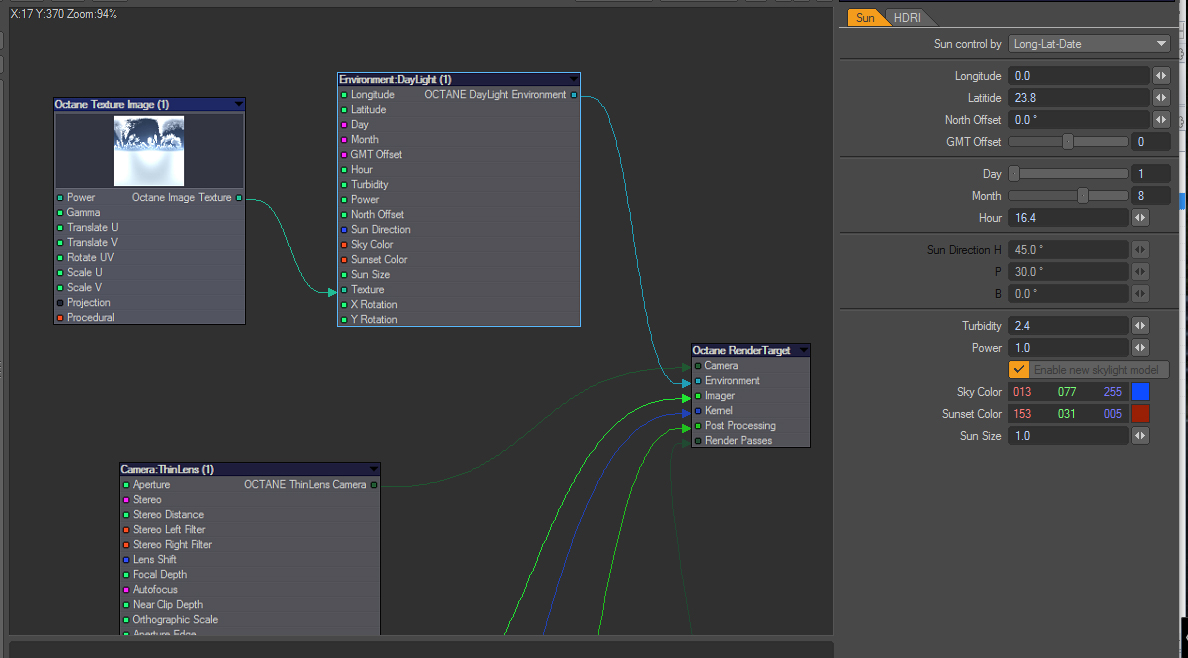Open Octane Texture Image node menu arrow
The image size is (1188, 658).
[x=239, y=105]
